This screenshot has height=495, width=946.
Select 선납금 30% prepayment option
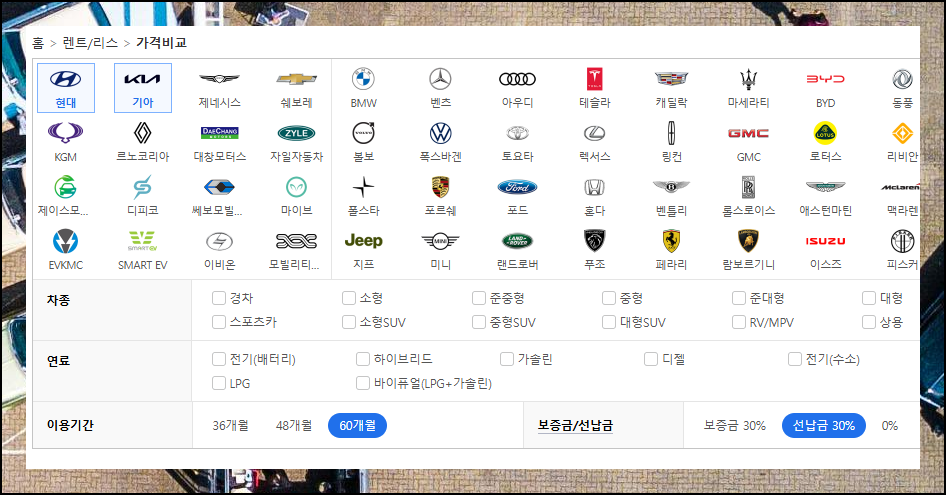[x=824, y=426]
